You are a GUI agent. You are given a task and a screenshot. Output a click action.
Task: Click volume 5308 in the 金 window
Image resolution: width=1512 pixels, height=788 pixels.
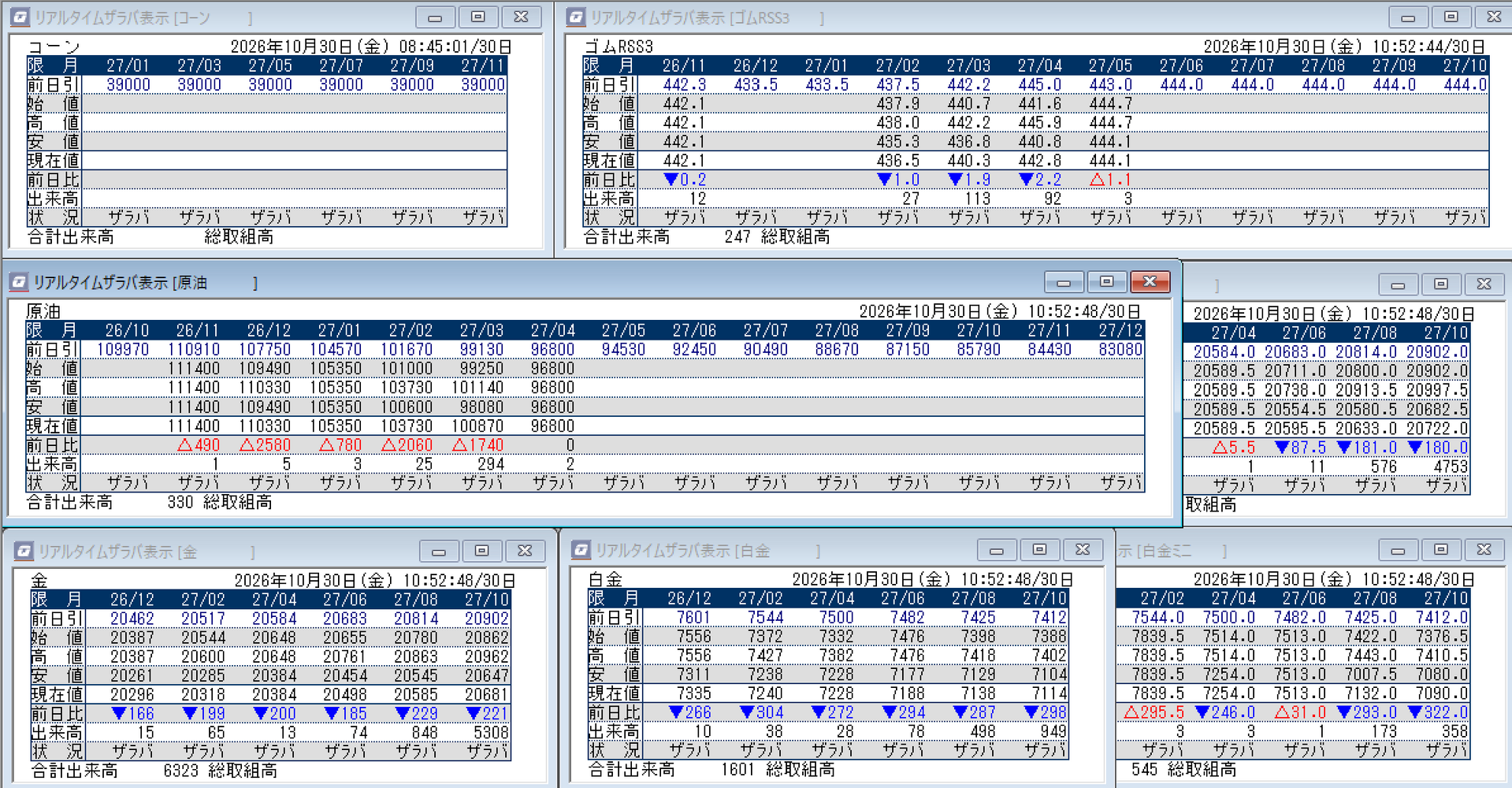pyautogui.click(x=491, y=732)
